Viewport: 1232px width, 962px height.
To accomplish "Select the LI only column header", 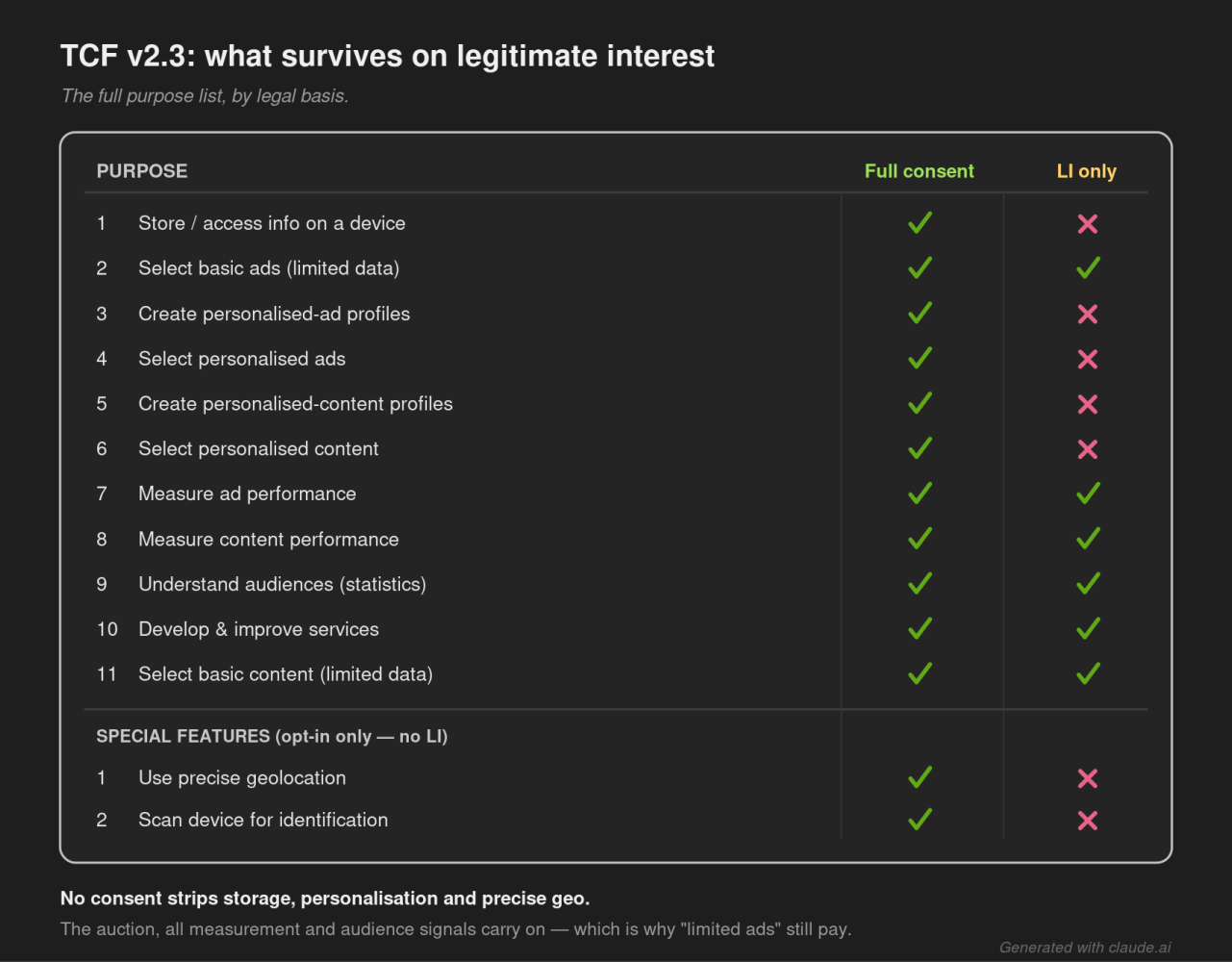I will tap(1087, 171).
